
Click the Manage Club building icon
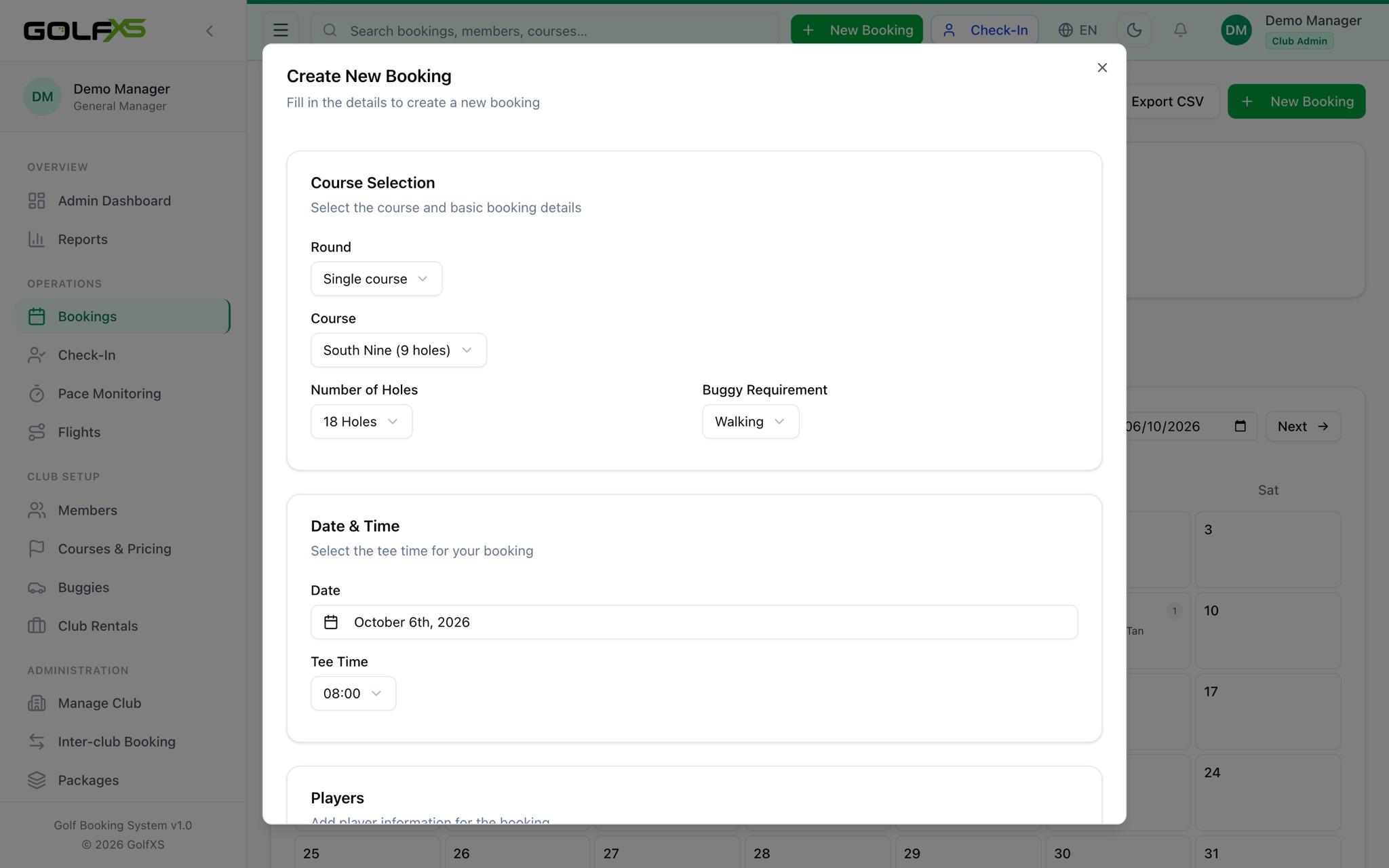coord(37,704)
